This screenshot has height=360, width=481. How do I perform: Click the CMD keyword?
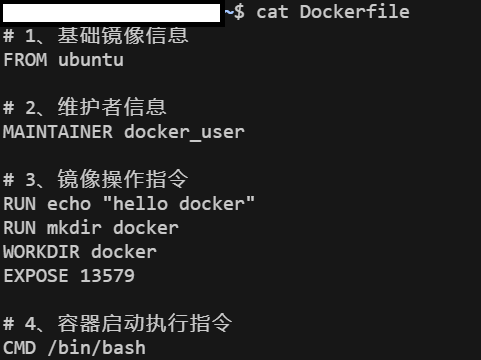click(19, 348)
